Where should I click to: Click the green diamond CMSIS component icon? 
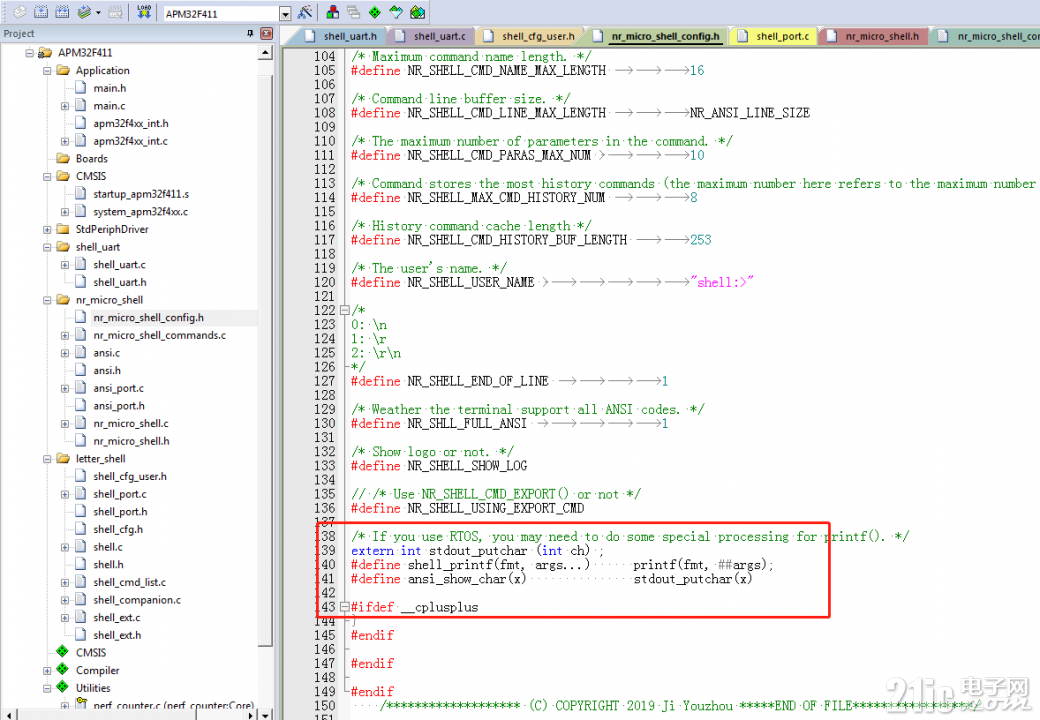coord(62,652)
